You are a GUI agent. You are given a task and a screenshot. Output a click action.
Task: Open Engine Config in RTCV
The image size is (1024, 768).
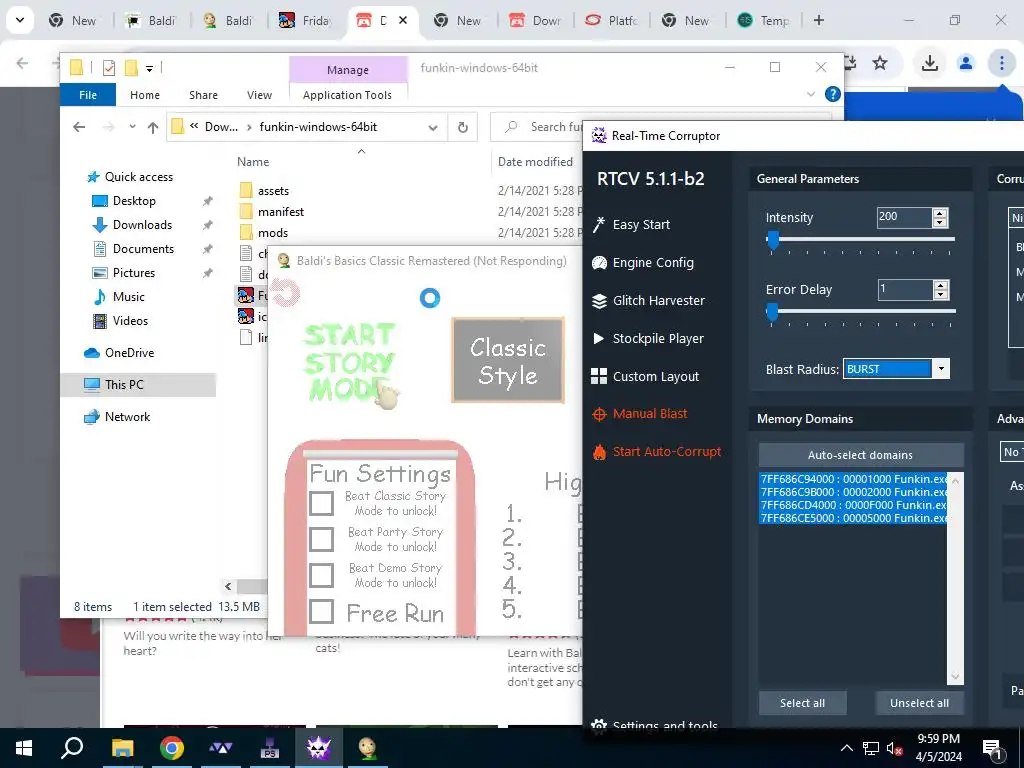click(x=642, y=263)
